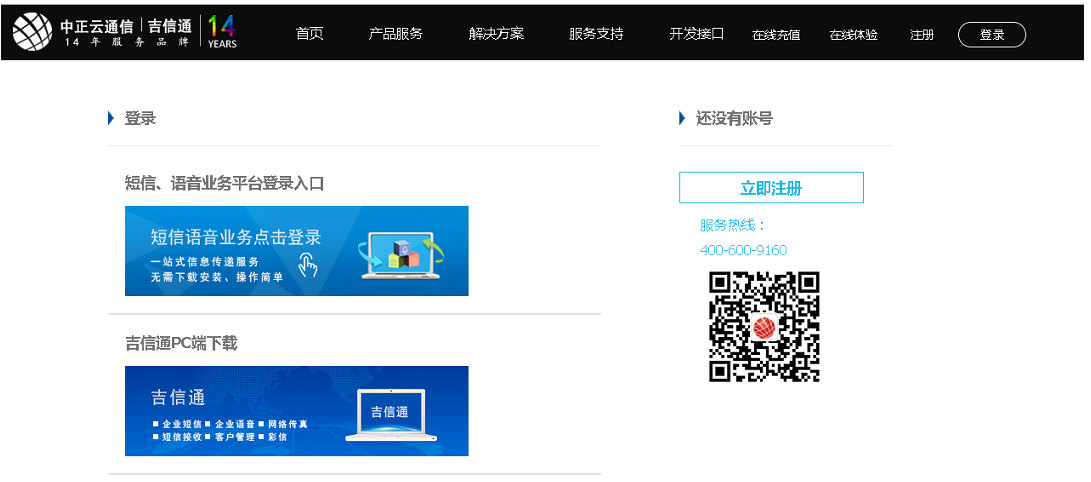Click the 中正云通信 globe logo icon
Screen dimensions: 1091x482
pyautogui.click(x=32, y=33)
